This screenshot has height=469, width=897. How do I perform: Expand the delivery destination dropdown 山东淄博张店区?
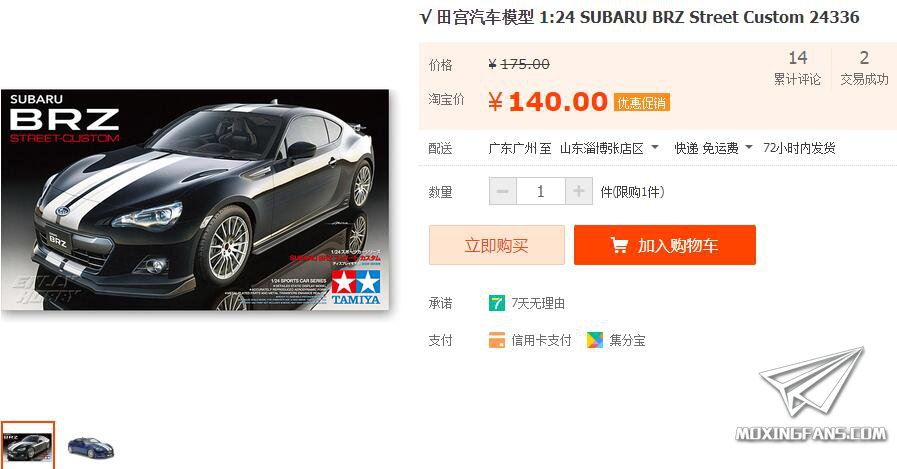tap(609, 148)
